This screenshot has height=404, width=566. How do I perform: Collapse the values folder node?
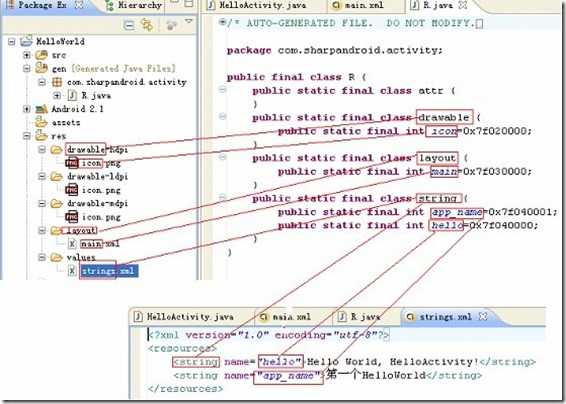pyautogui.click(x=42, y=258)
